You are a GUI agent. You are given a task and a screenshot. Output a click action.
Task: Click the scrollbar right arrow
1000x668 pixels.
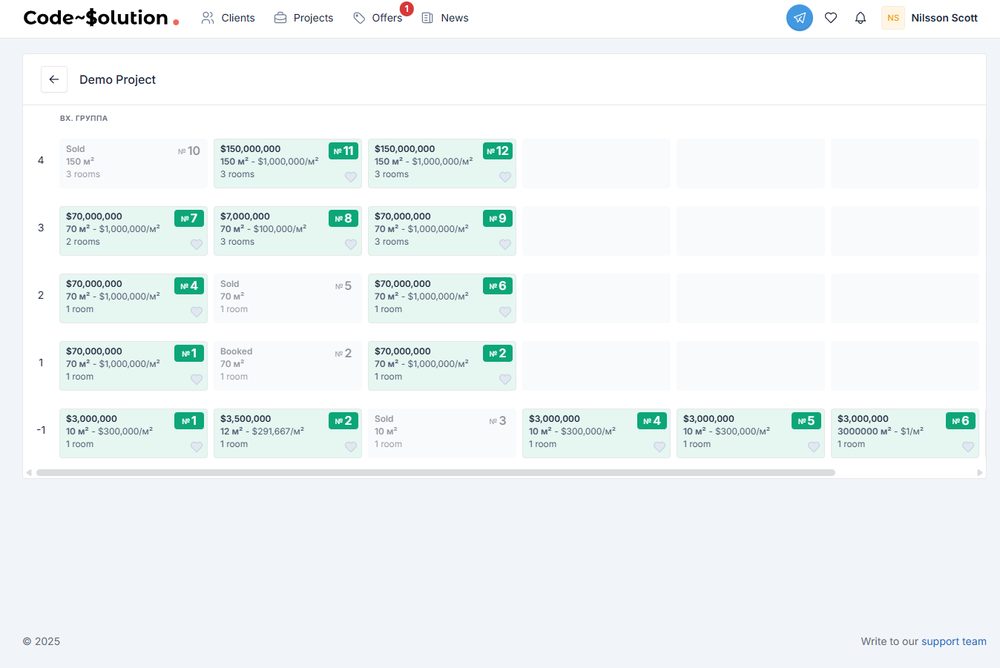point(980,473)
